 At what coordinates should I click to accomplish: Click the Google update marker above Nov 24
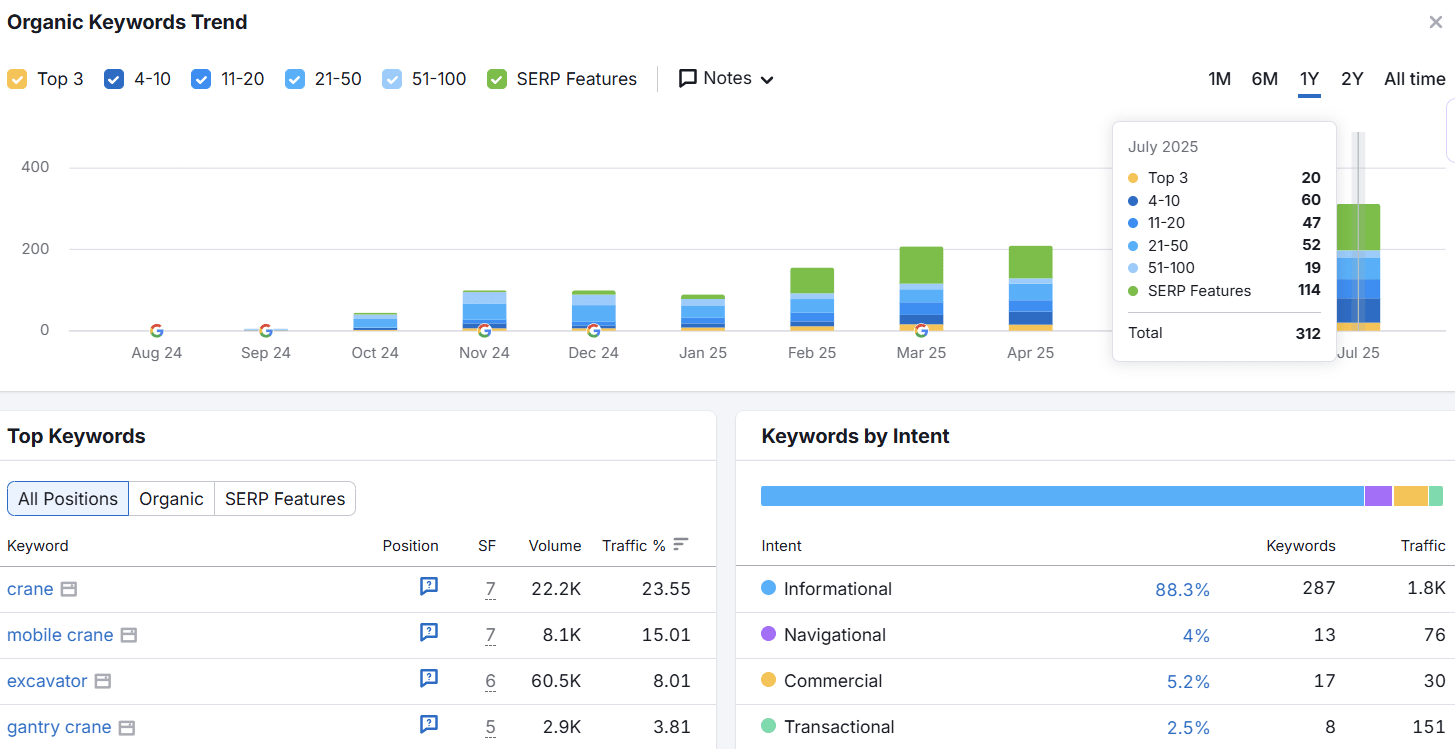click(484, 330)
